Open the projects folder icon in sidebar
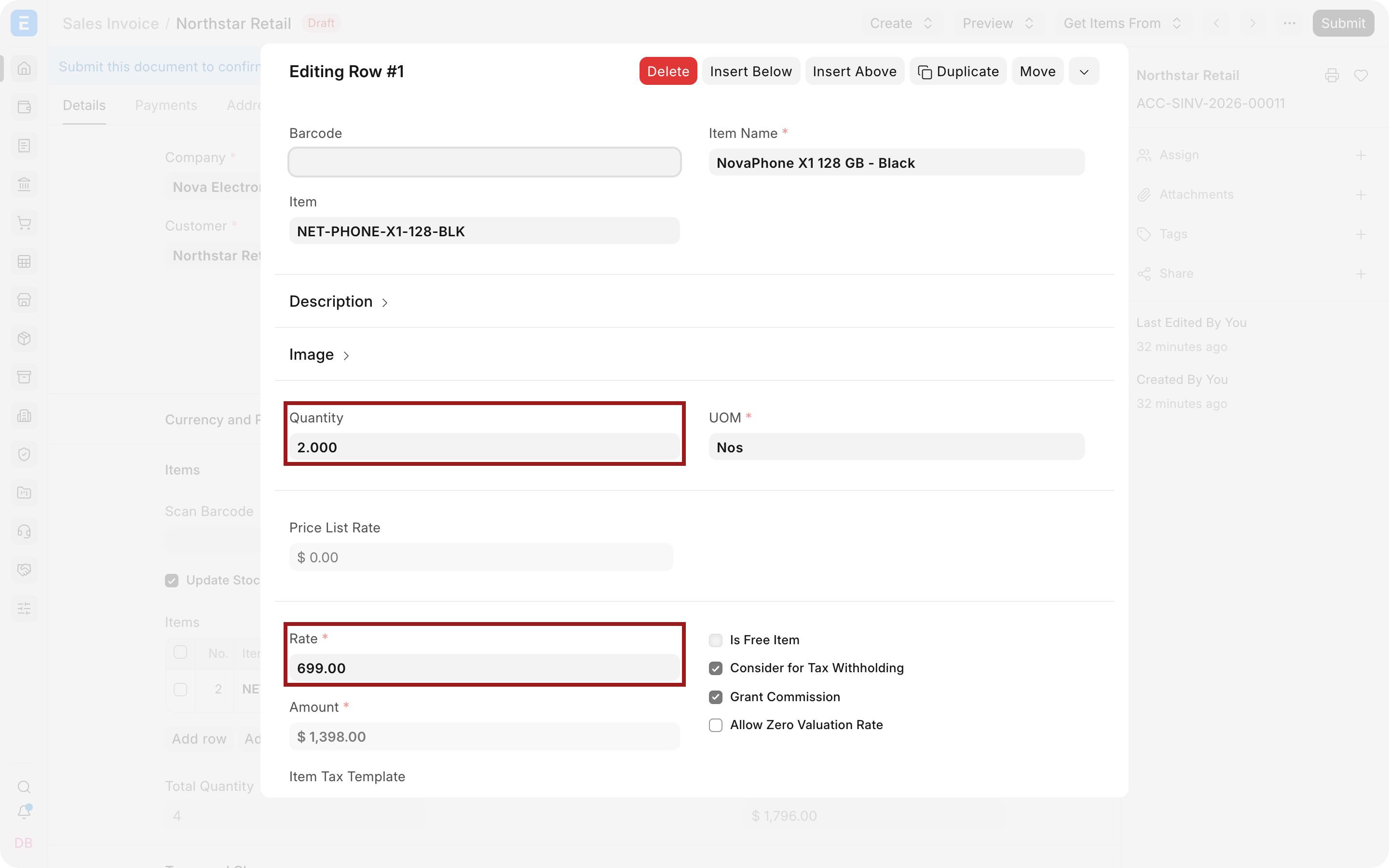The height and width of the screenshot is (868, 1389). (24, 492)
